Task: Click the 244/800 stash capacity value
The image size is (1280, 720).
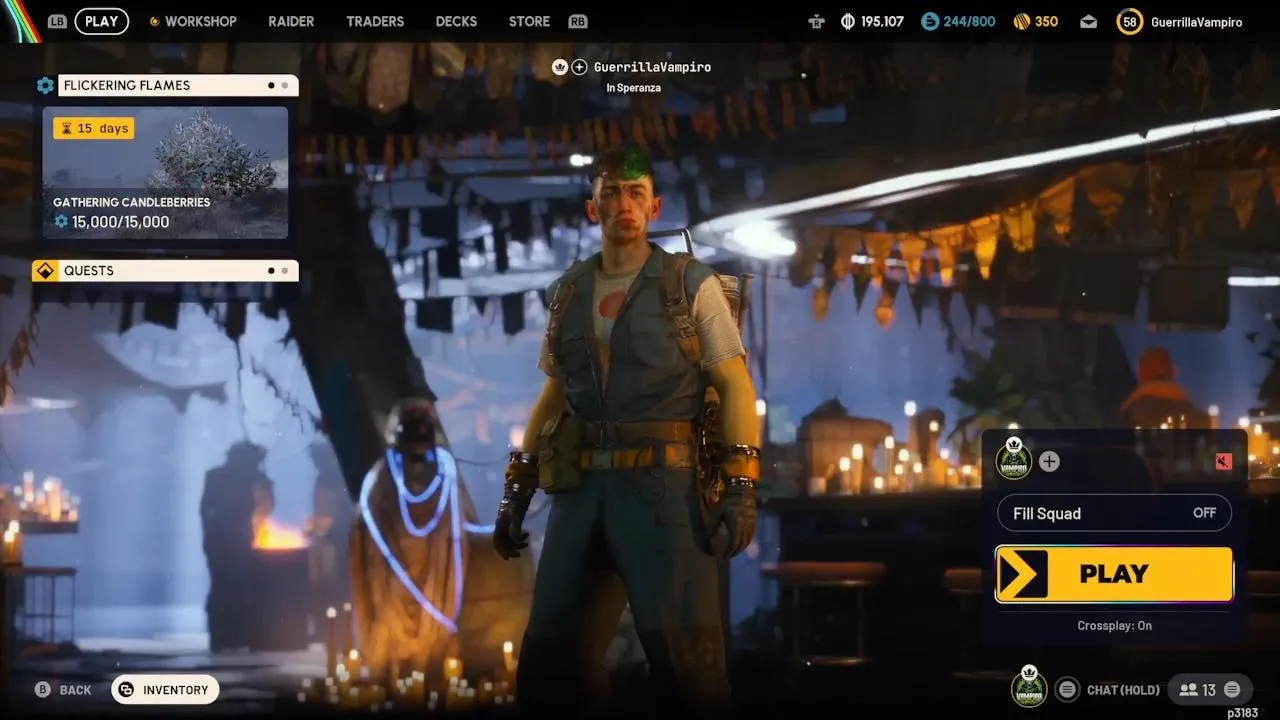Action: click(x=969, y=21)
